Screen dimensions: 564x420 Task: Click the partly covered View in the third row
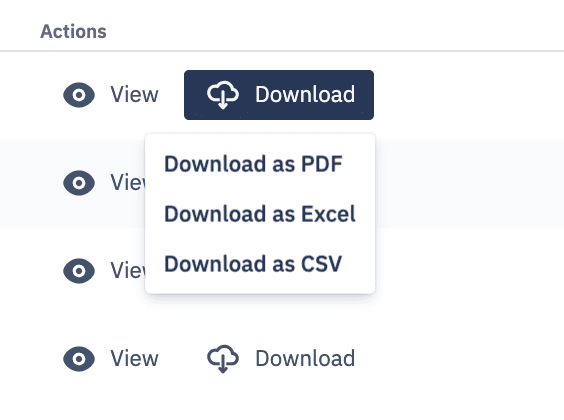tap(128, 271)
